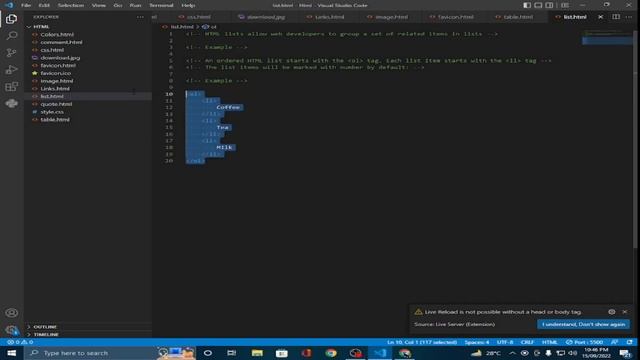Click Spaces: 4 indentation setting

pyautogui.click(x=477, y=342)
